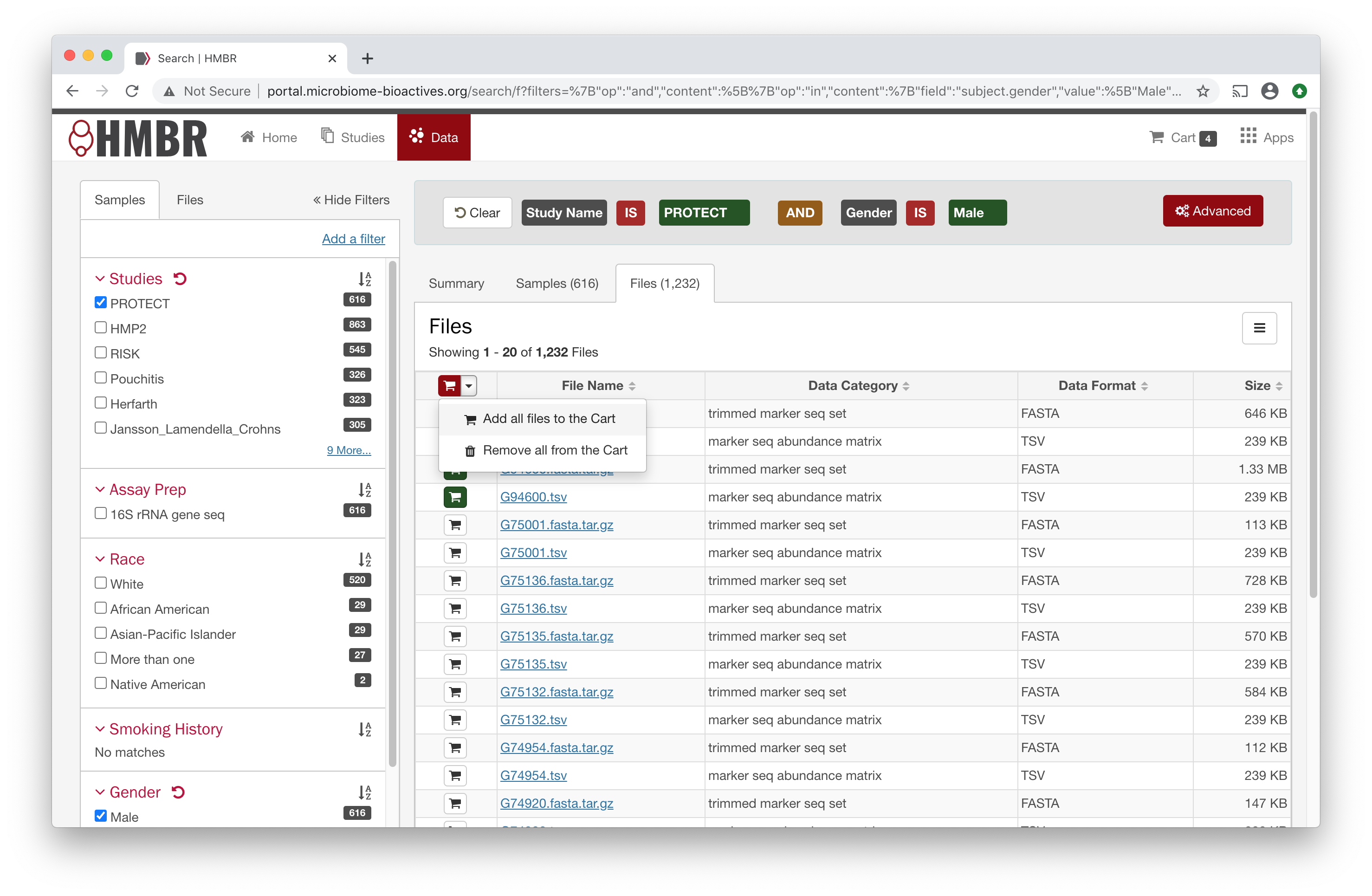Enable the HMP2 study checkbox
This screenshot has width=1372, height=896.
101,327
